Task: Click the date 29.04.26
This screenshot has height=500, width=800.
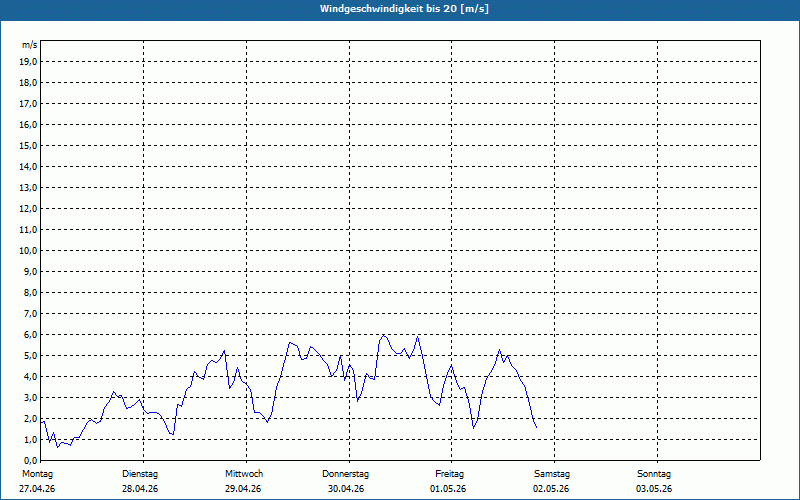Action: [243, 489]
